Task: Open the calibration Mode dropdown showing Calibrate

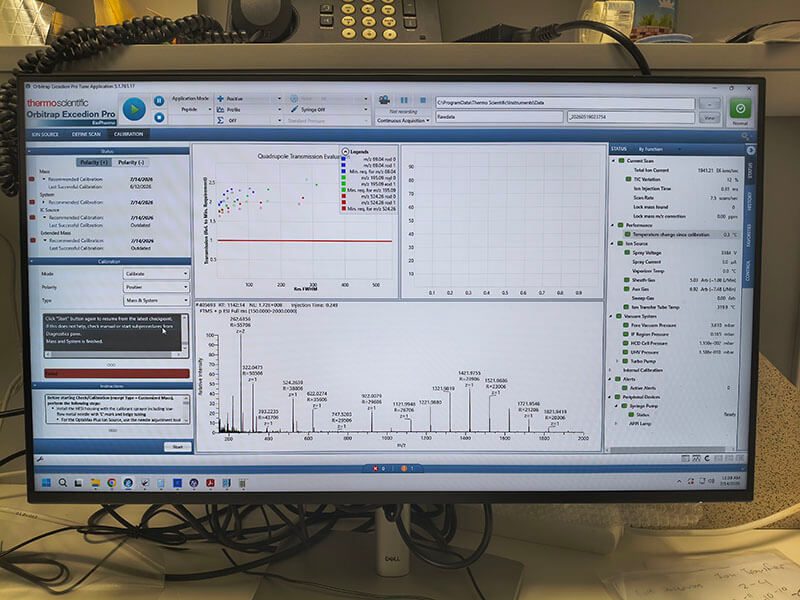Action: point(156,274)
